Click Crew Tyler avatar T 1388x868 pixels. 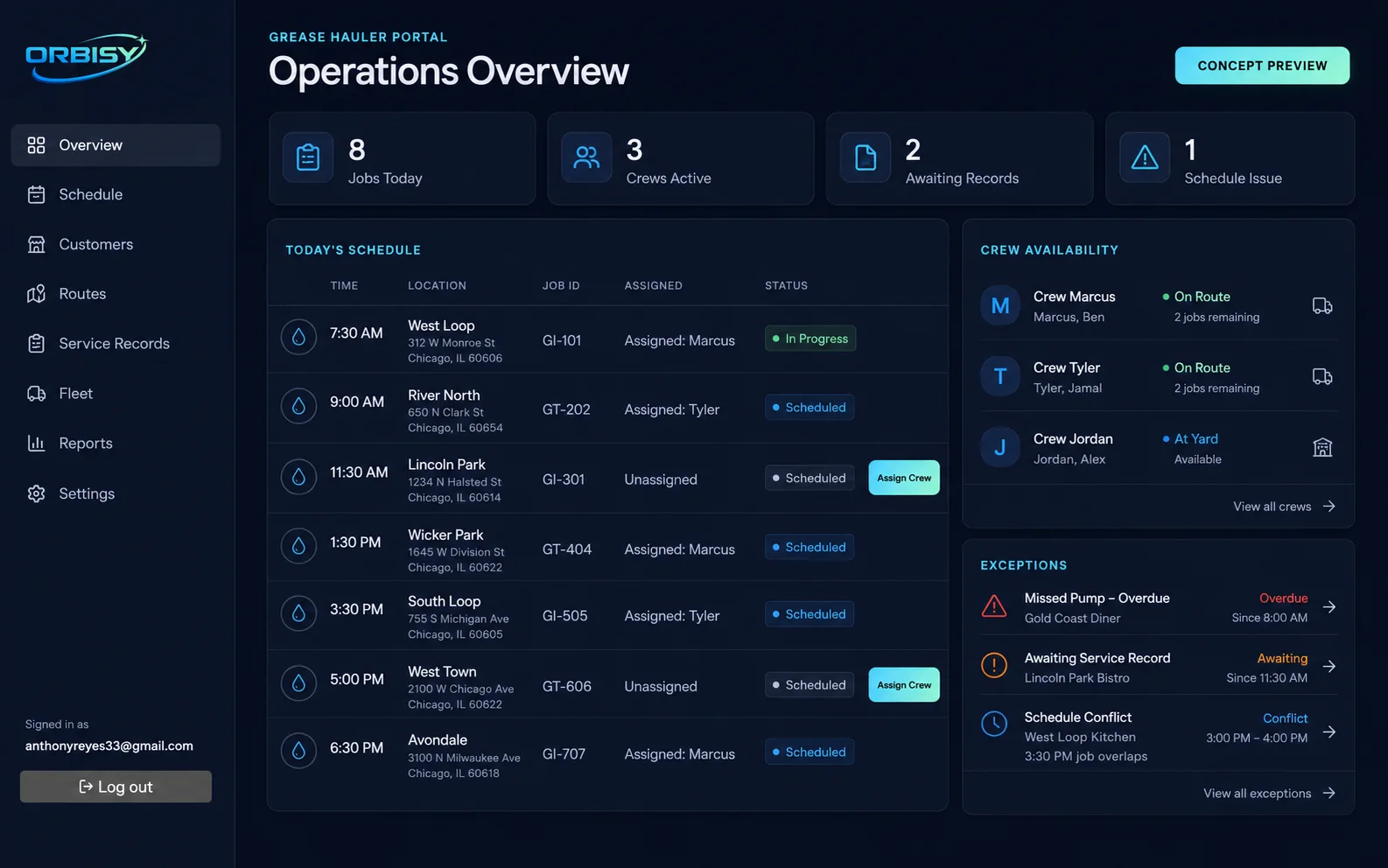tap(1000, 377)
